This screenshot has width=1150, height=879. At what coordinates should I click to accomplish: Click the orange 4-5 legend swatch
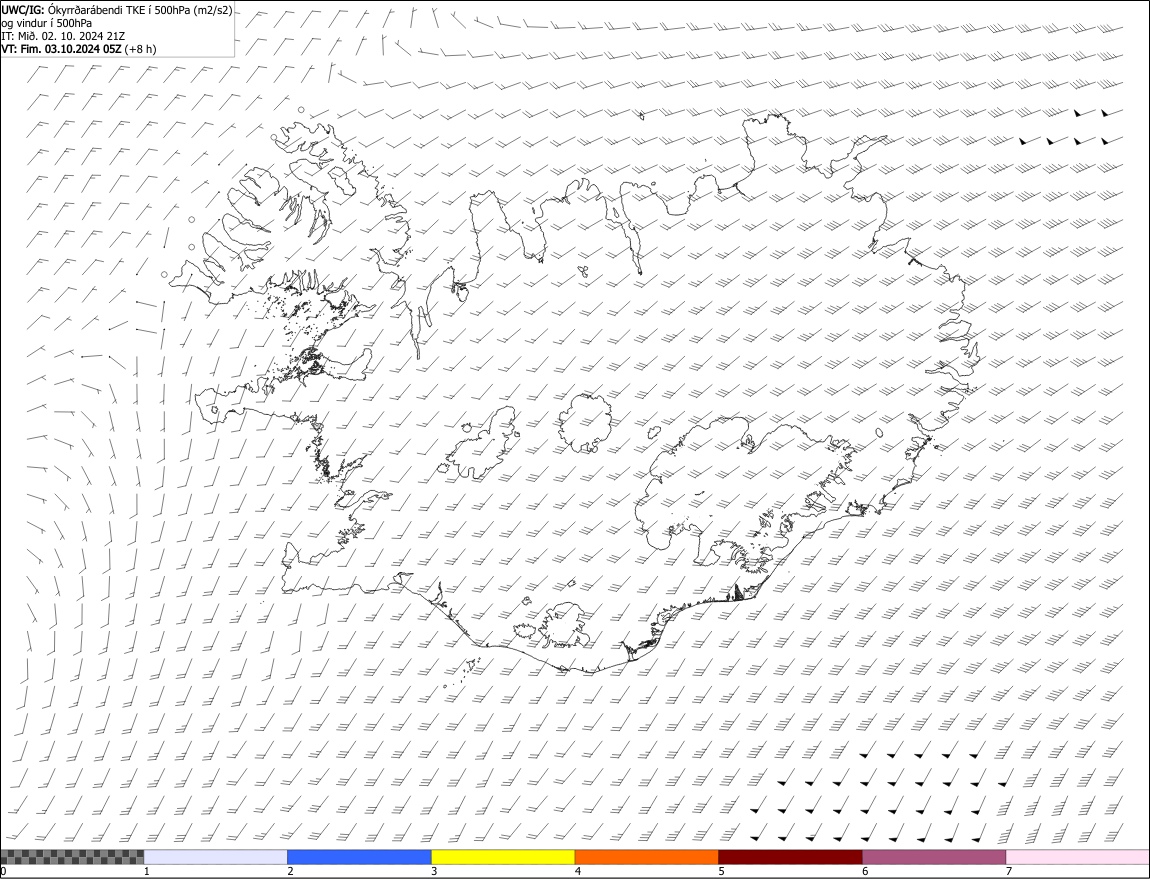[x=647, y=857]
